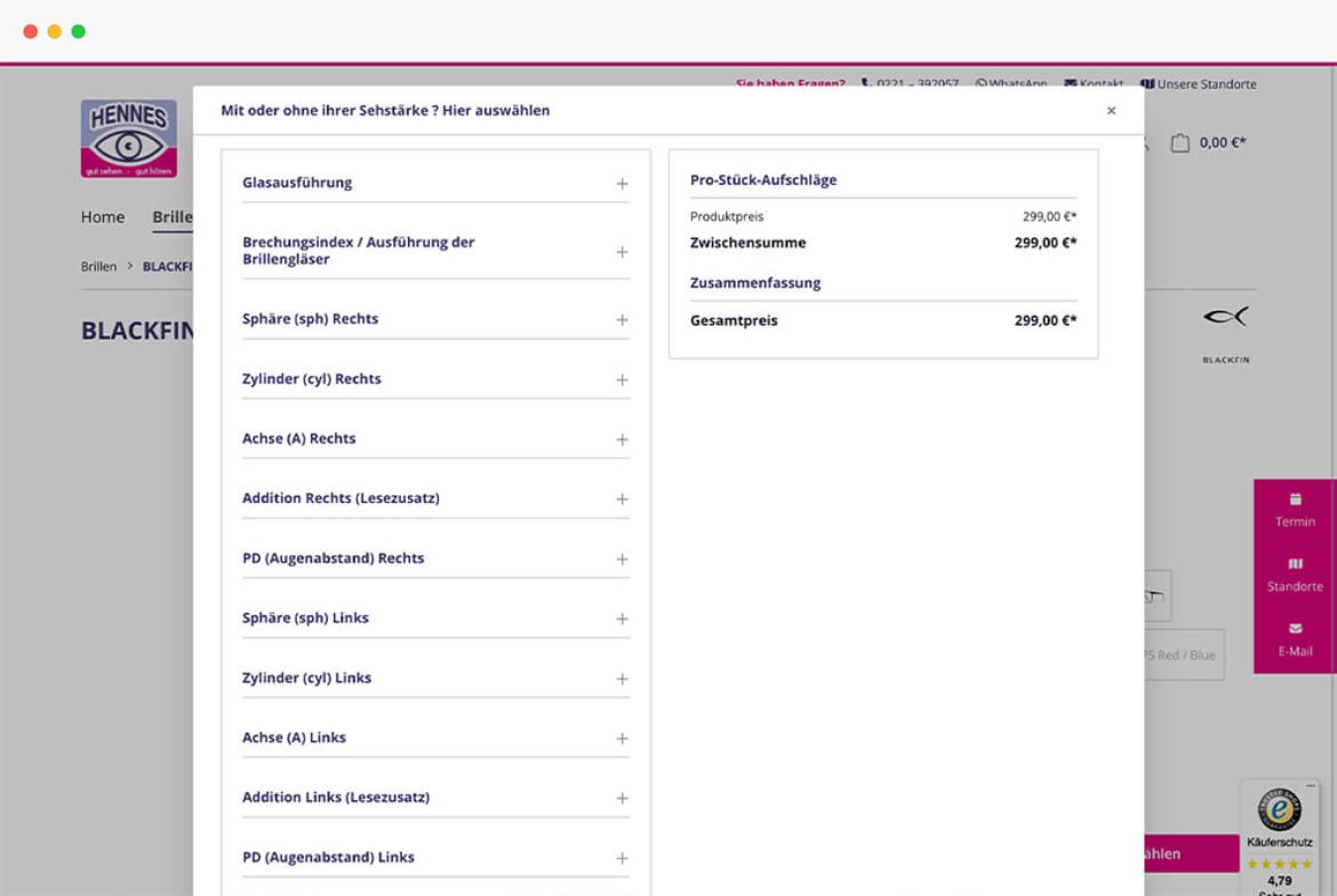
Task: Open the Sphäre (sph) Links section
Action: [x=622, y=619]
